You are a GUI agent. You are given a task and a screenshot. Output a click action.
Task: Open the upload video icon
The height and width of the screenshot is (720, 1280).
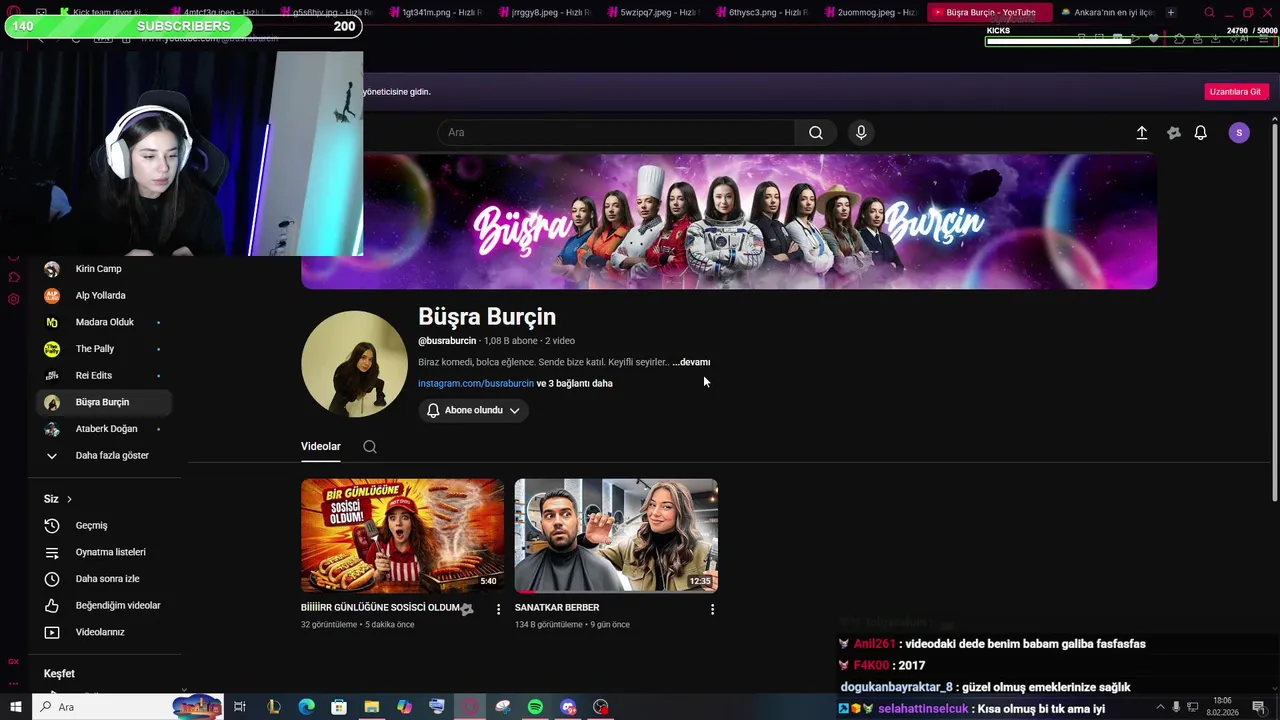click(x=1142, y=132)
